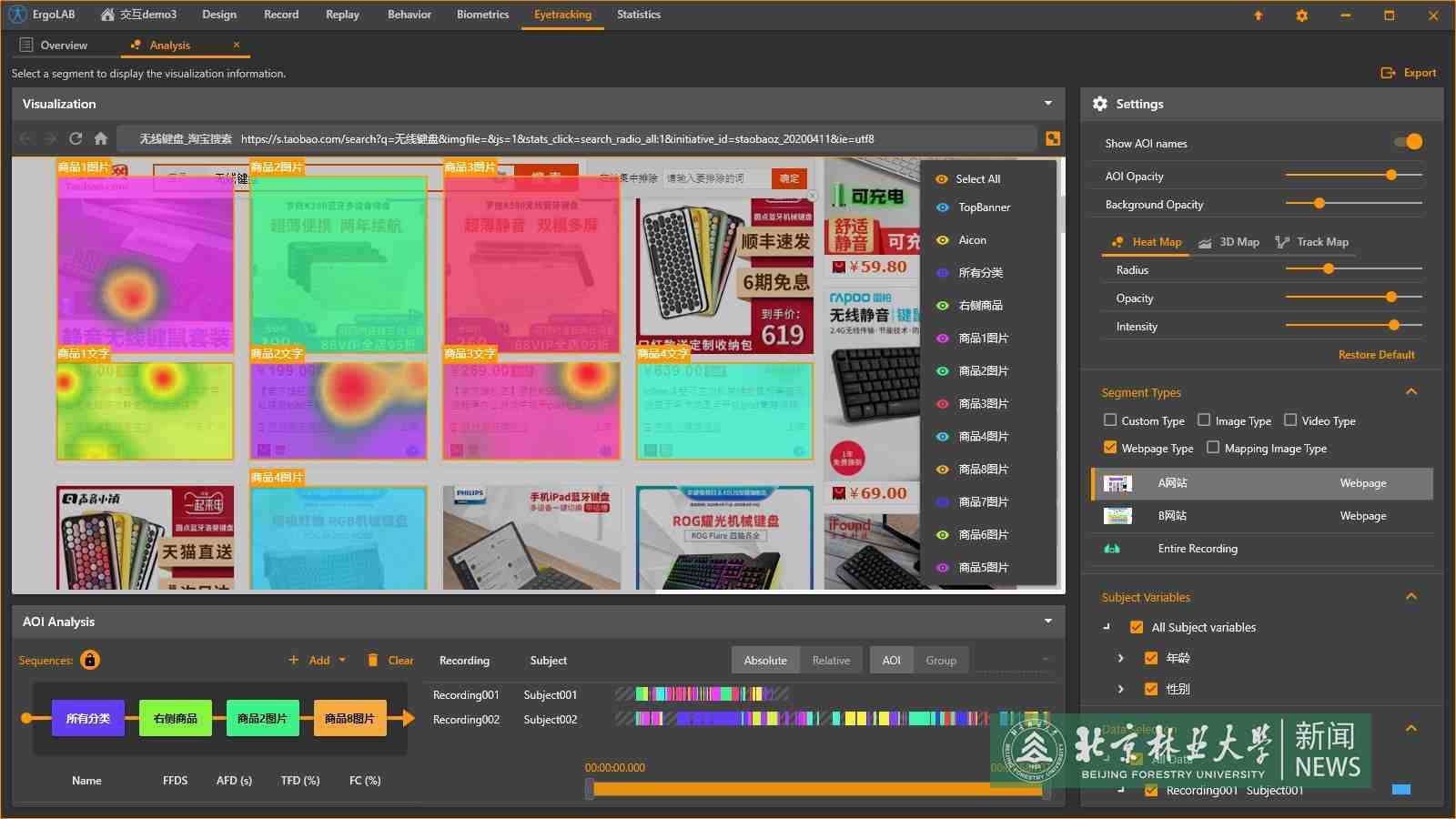
Task: Expand the 年龄 subject variable
Action: click(x=1120, y=658)
